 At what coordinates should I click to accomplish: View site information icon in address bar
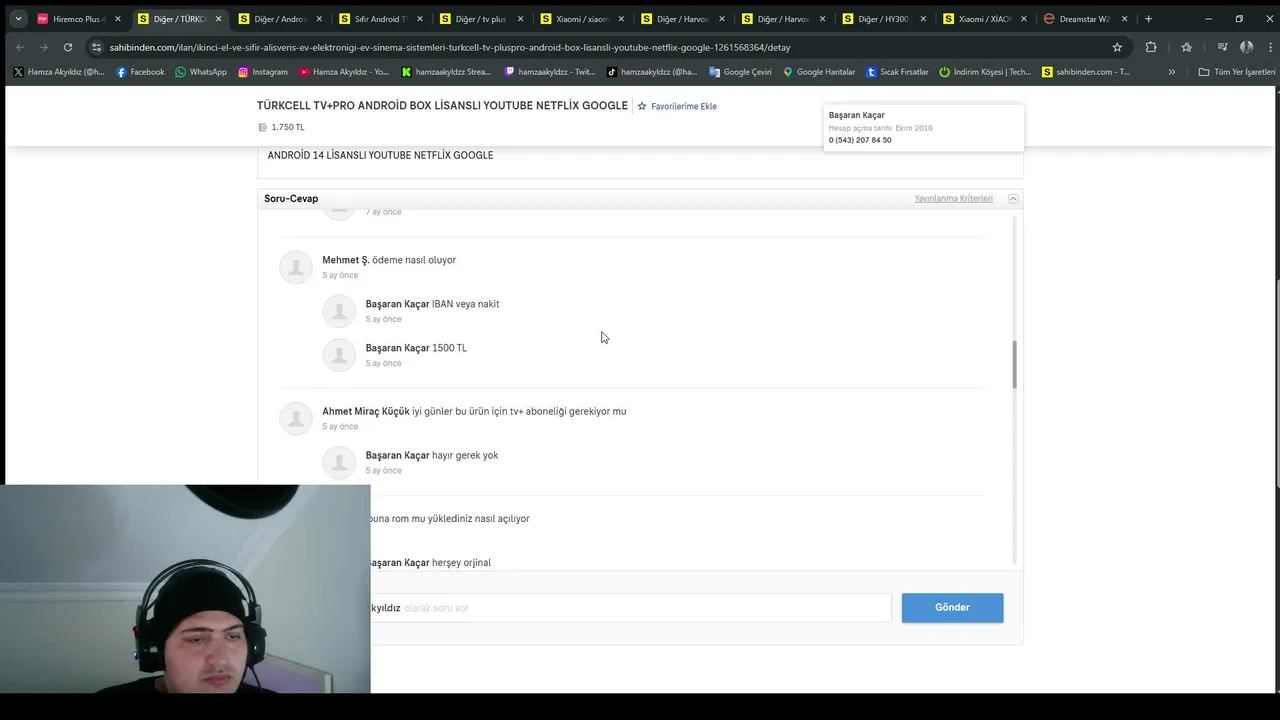click(96, 47)
